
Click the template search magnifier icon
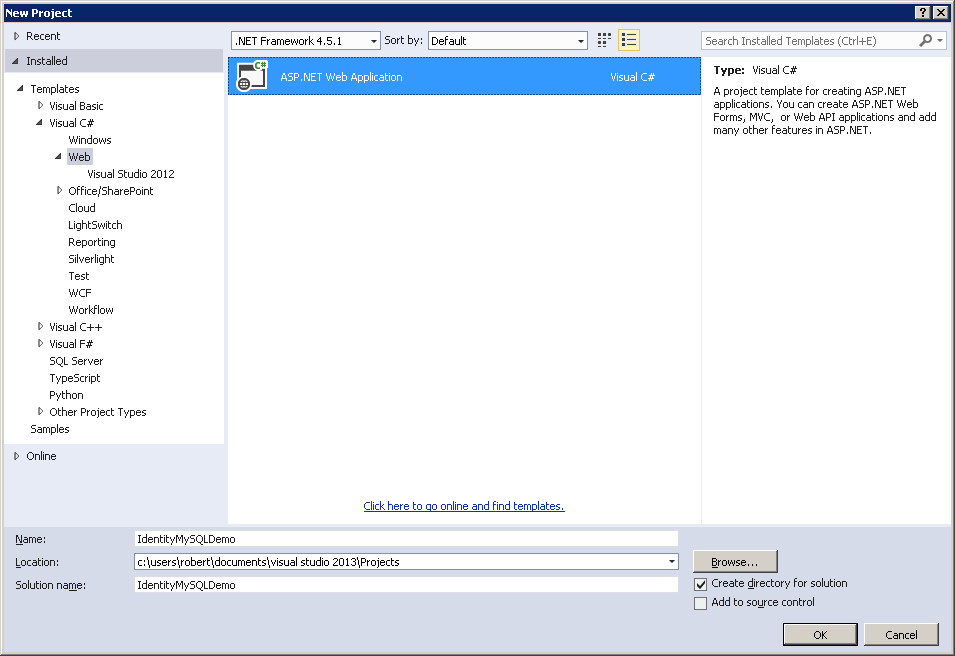[x=925, y=40]
